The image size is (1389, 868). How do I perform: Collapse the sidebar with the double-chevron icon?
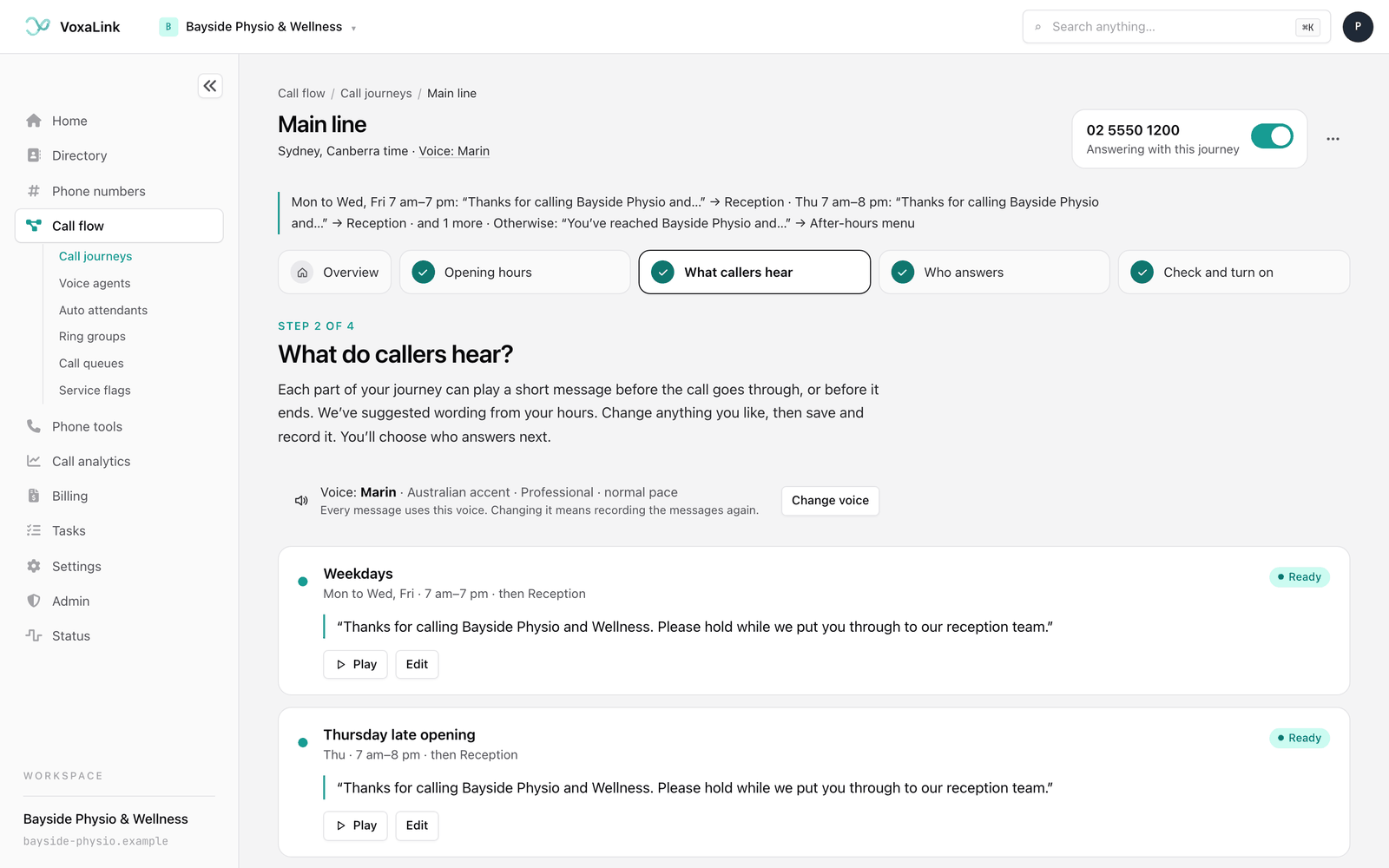pyautogui.click(x=210, y=86)
